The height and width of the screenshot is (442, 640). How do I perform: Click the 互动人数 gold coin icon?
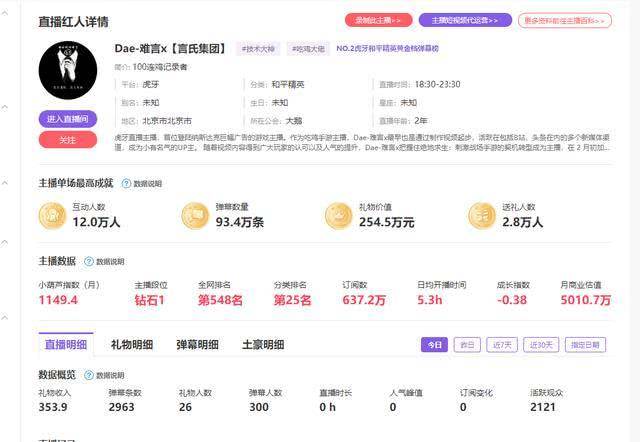point(52,215)
